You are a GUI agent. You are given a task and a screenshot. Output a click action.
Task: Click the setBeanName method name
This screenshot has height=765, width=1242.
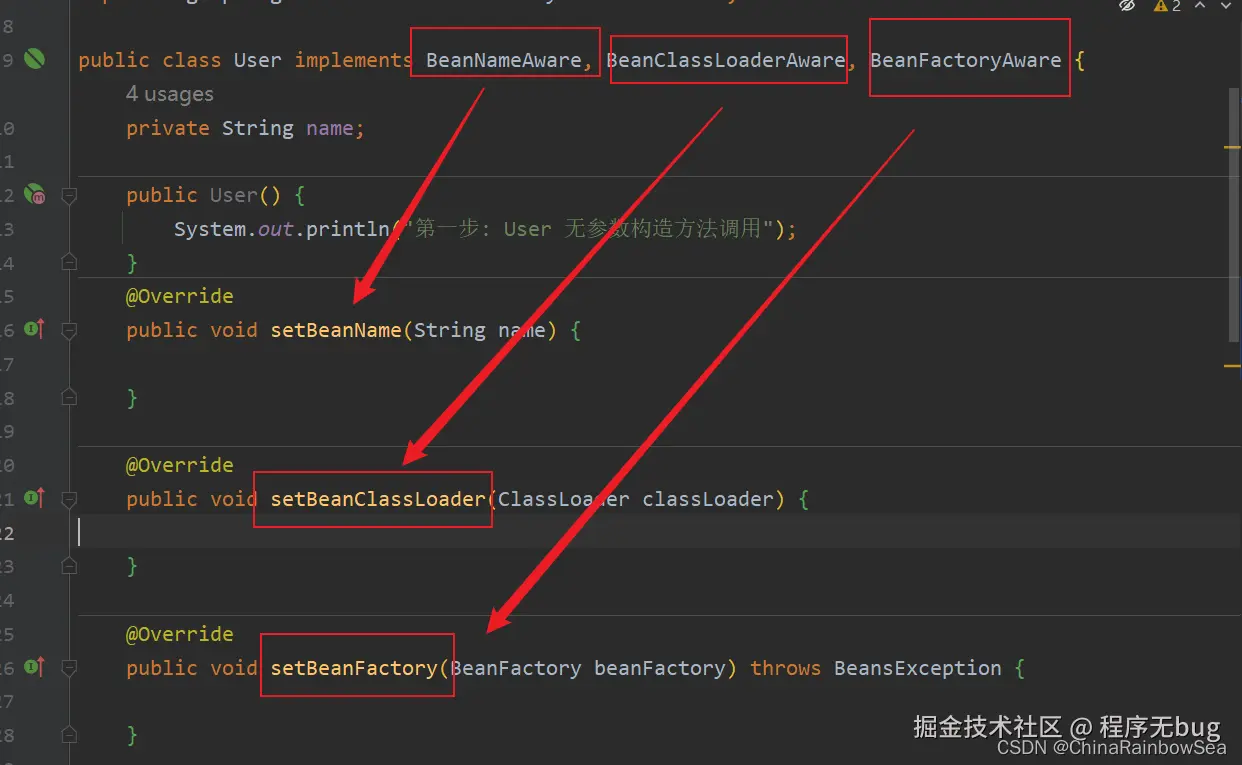pos(336,330)
